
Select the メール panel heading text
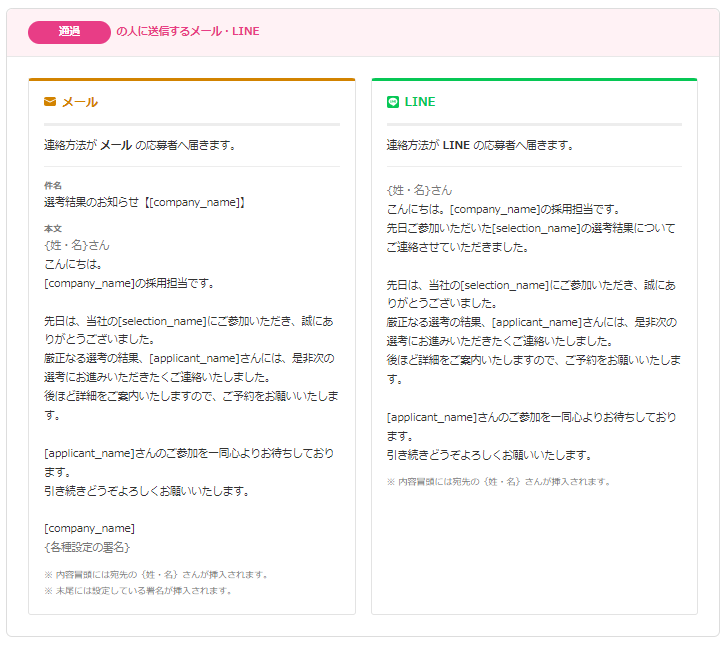point(80,102)
